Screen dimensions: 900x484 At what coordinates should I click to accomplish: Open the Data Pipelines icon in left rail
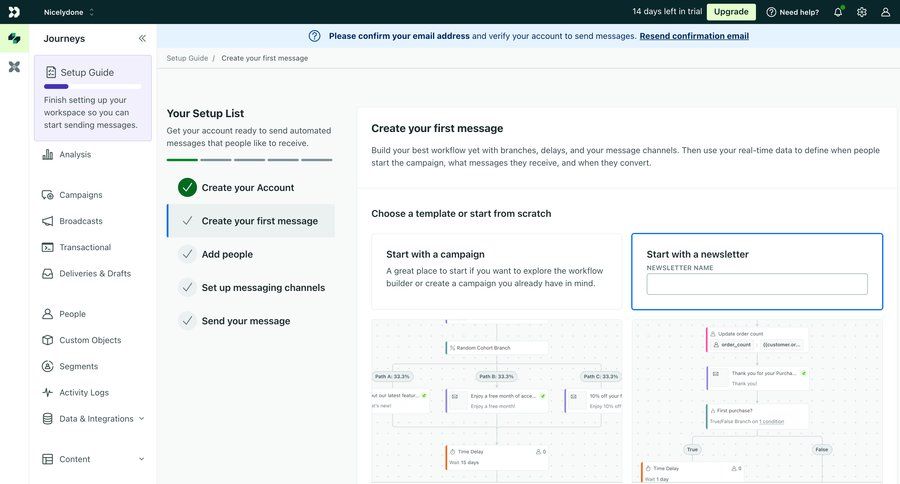point(14,67)
